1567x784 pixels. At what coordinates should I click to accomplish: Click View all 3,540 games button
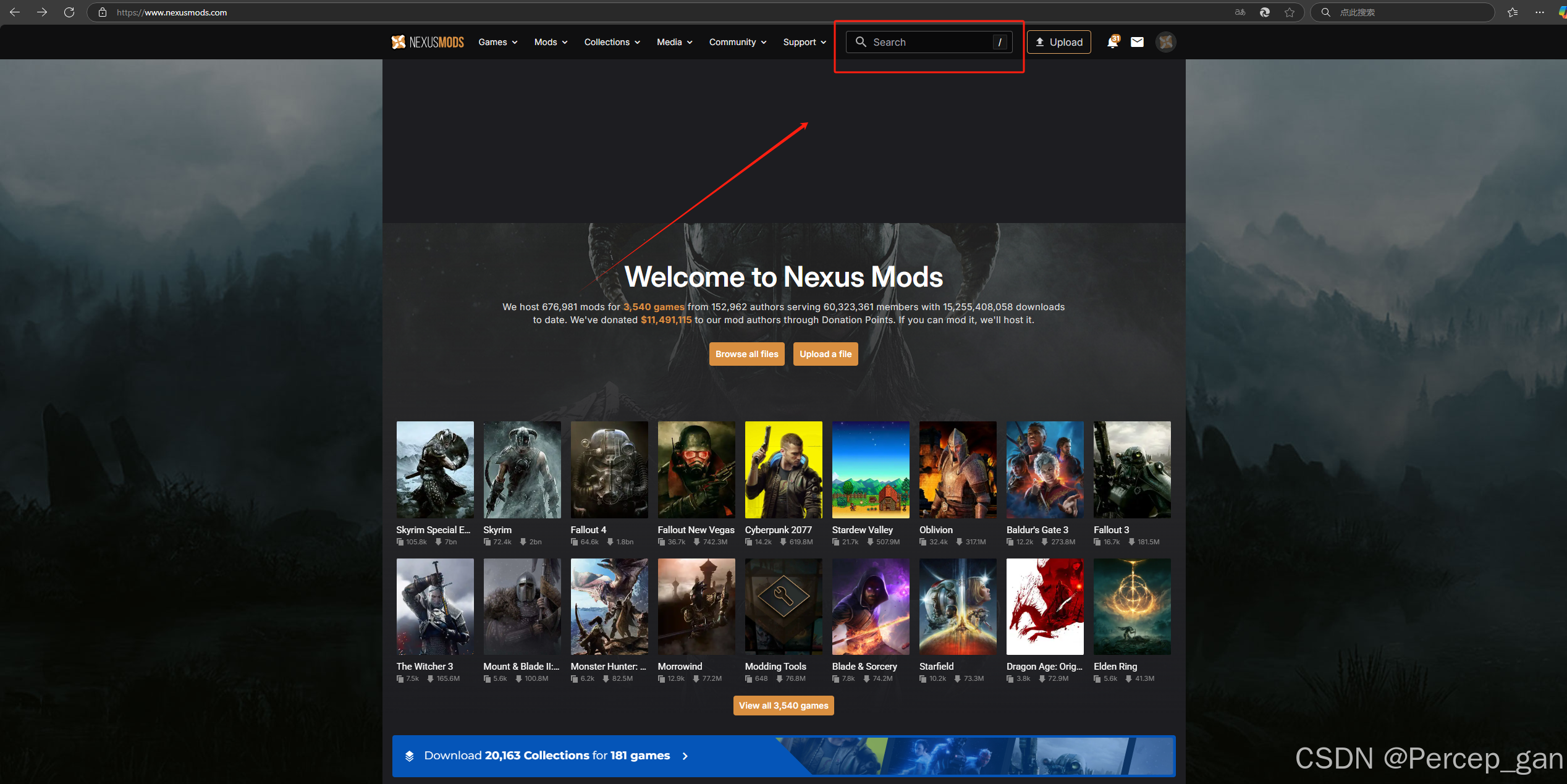(783, 706)
